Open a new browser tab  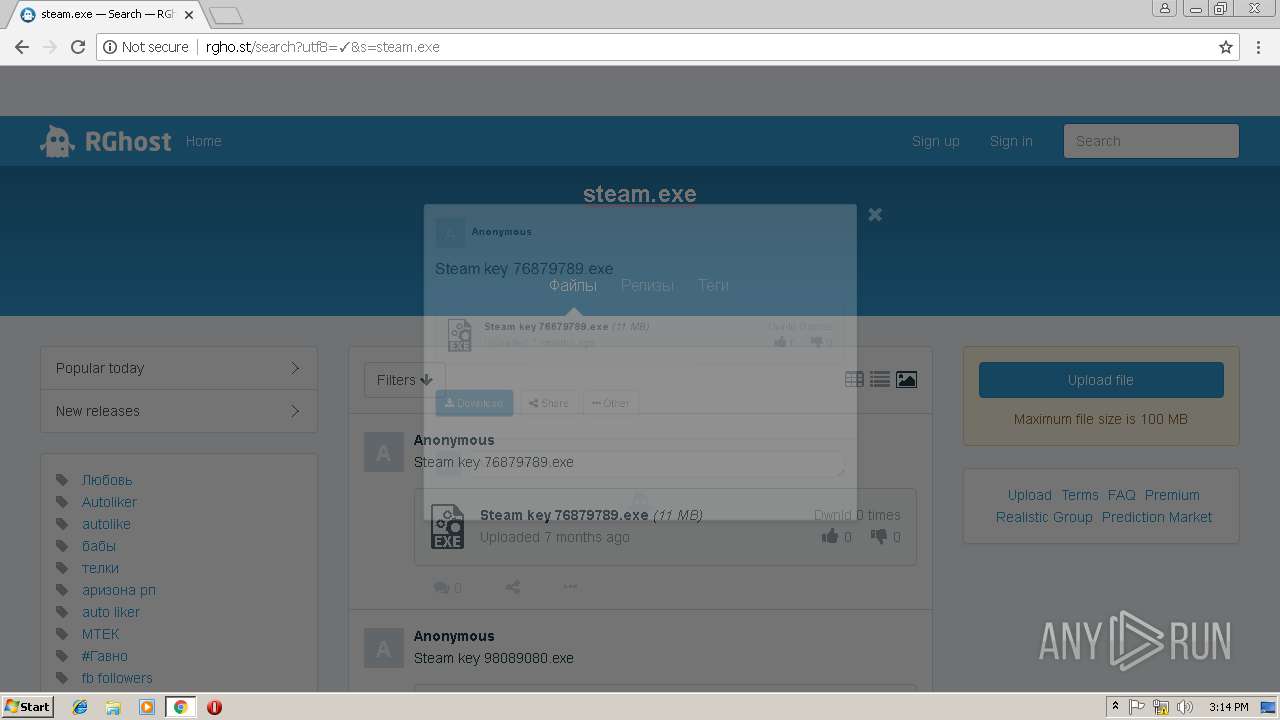[x=227, y=15]
